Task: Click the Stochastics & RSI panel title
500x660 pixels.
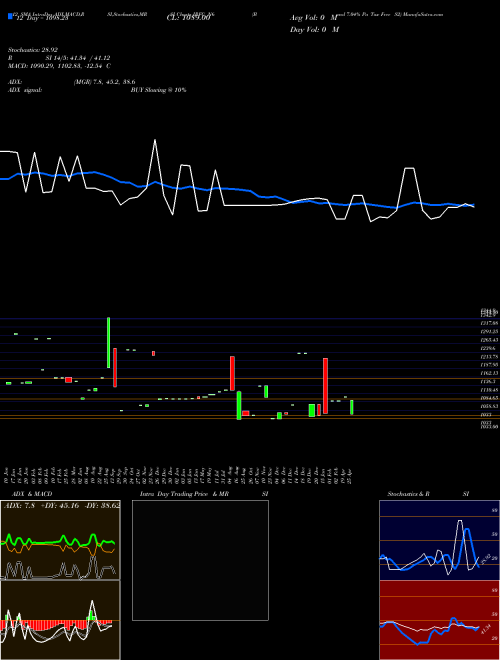Action: [x=428, y=494]
